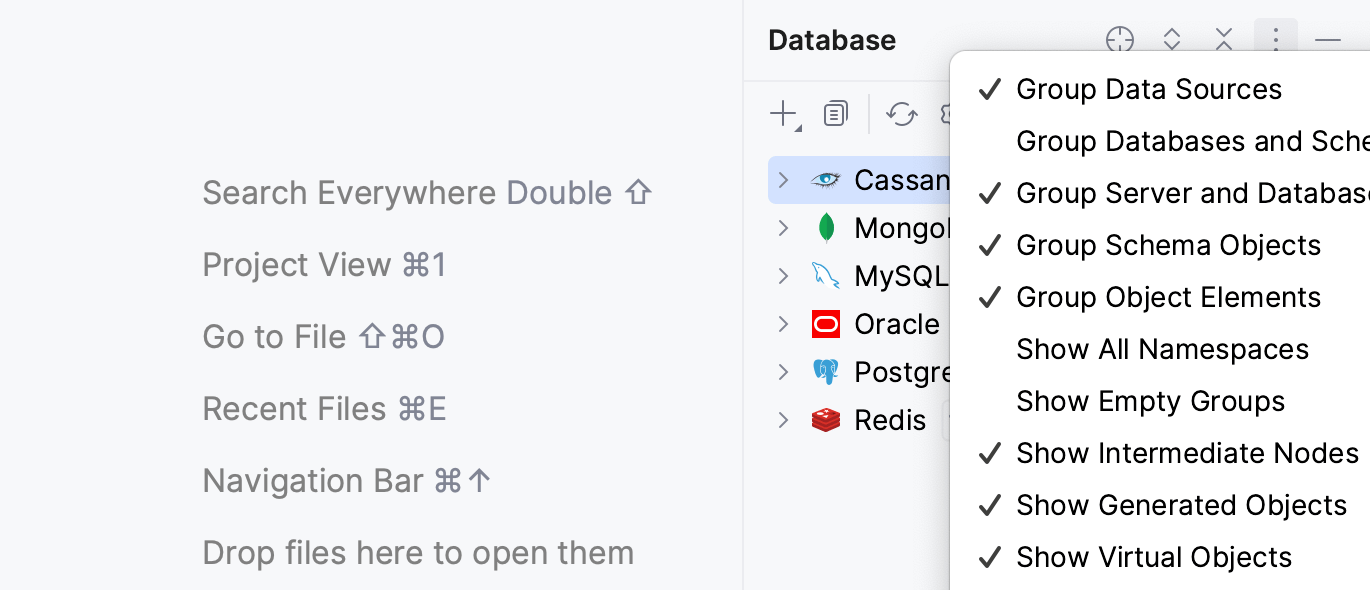This screenshot has width=1370, height=590.
Task: Disable Group Data Sources option
Action: [1148, 89]
